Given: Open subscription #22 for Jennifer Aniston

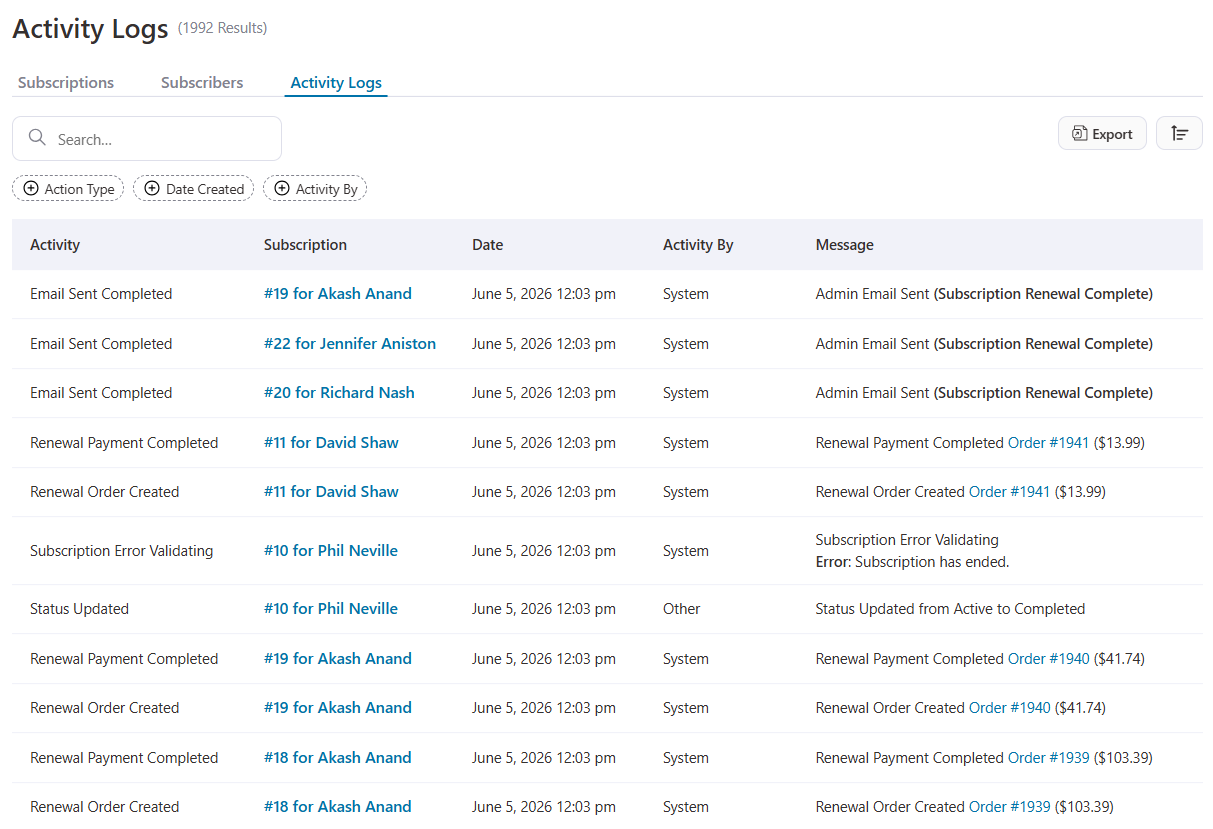Looking at the screenshot, I should coord(350,344).
